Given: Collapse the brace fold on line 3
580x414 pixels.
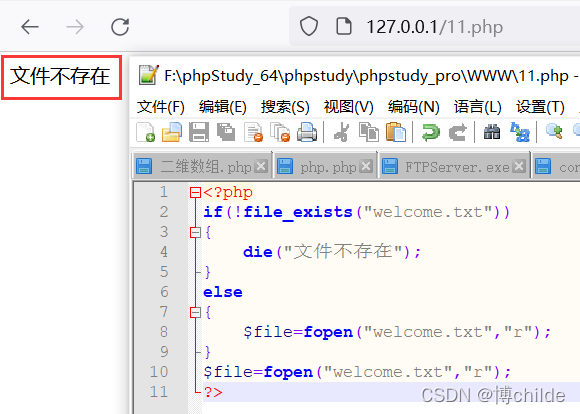Looking at the screenshot, I should coord(195,232).
